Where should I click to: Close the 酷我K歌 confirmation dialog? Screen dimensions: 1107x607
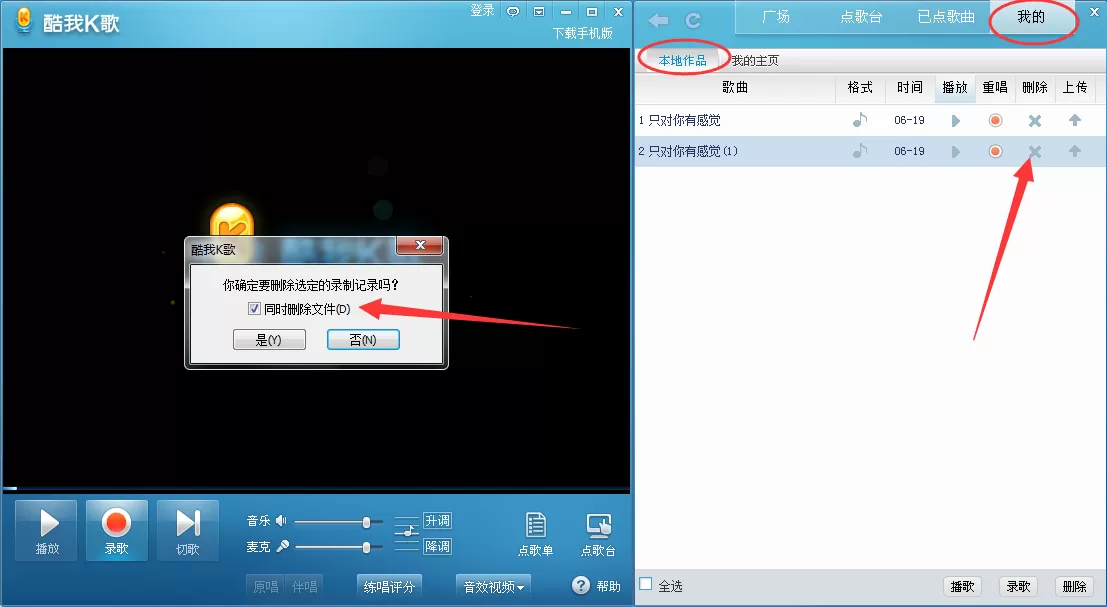pos(420,245)
